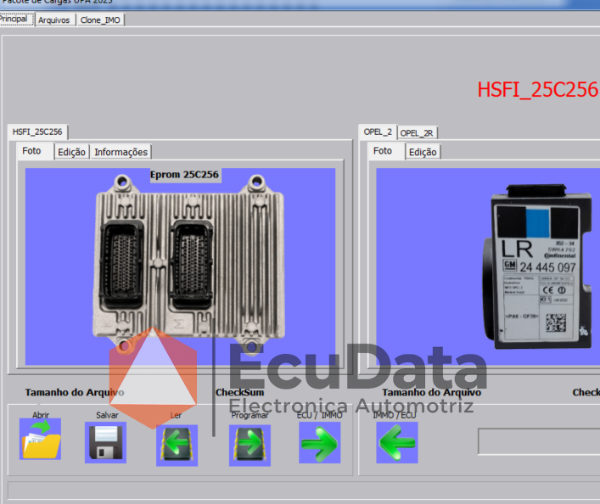The width and height of the screenshot is (600, 504).
Task: Save the file with the Salvar floppy icon
Action: 106,442
